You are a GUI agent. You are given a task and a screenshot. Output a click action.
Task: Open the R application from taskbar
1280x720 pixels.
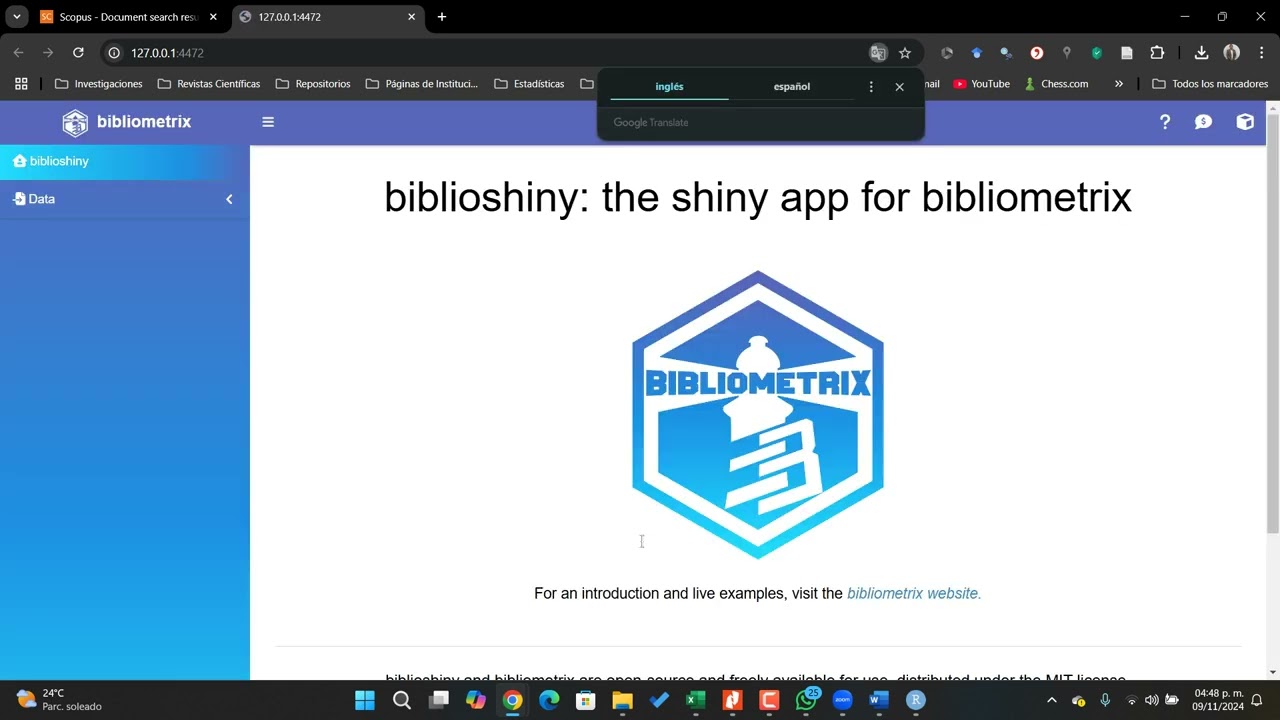point(916,700)
